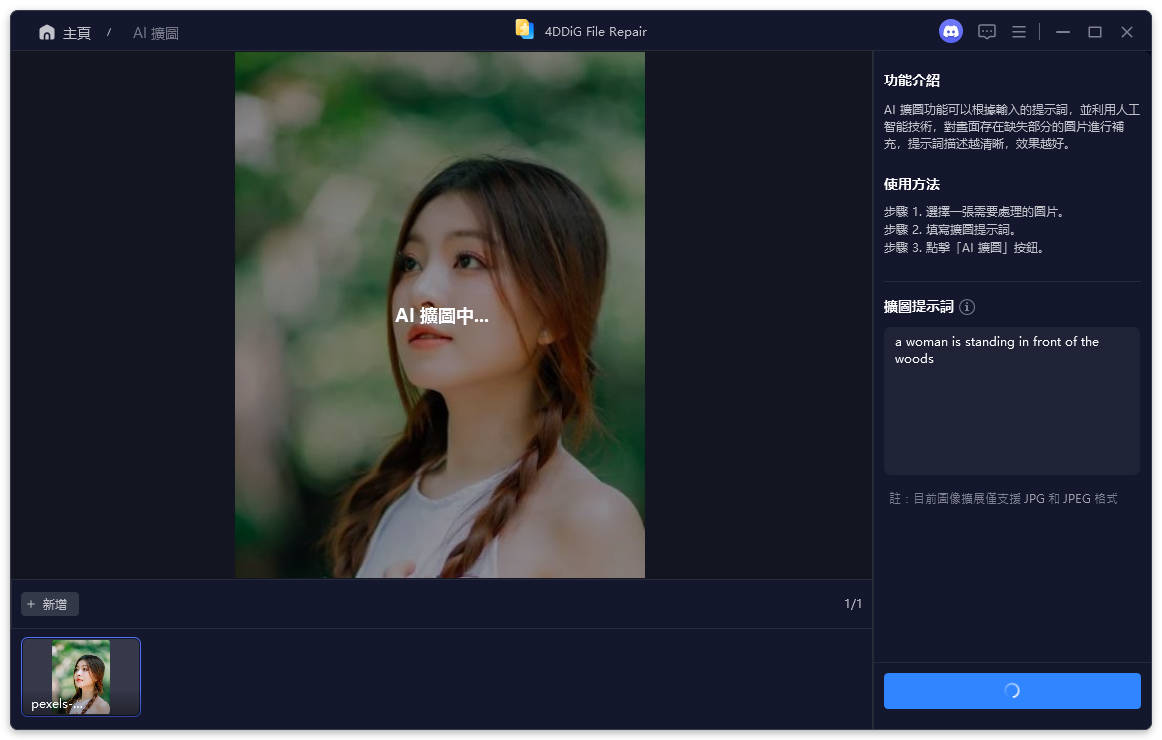Select the 主頁 breadcrumb item
Screen dimensions: 1162x740
(x=76, y=31)
